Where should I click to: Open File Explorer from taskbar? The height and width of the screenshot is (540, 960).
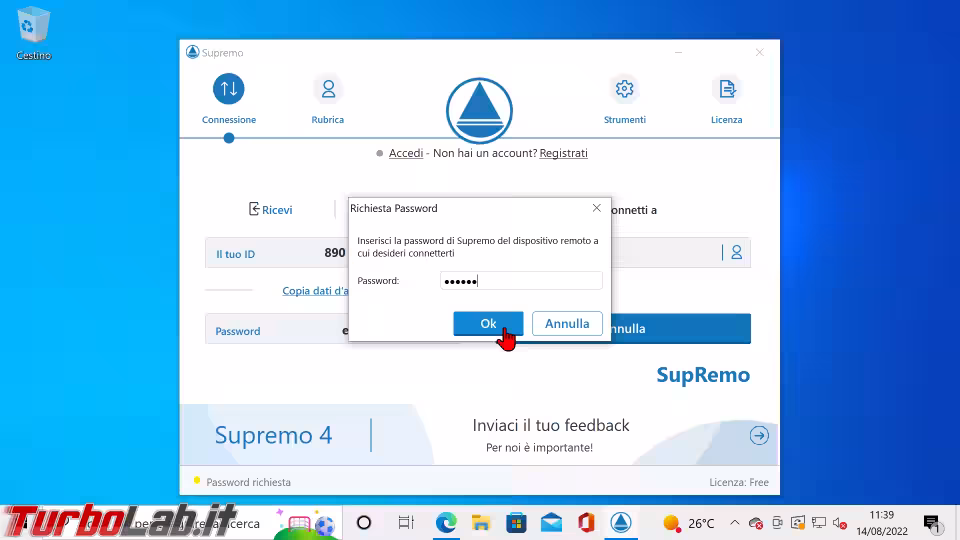[x=481, y=523]
